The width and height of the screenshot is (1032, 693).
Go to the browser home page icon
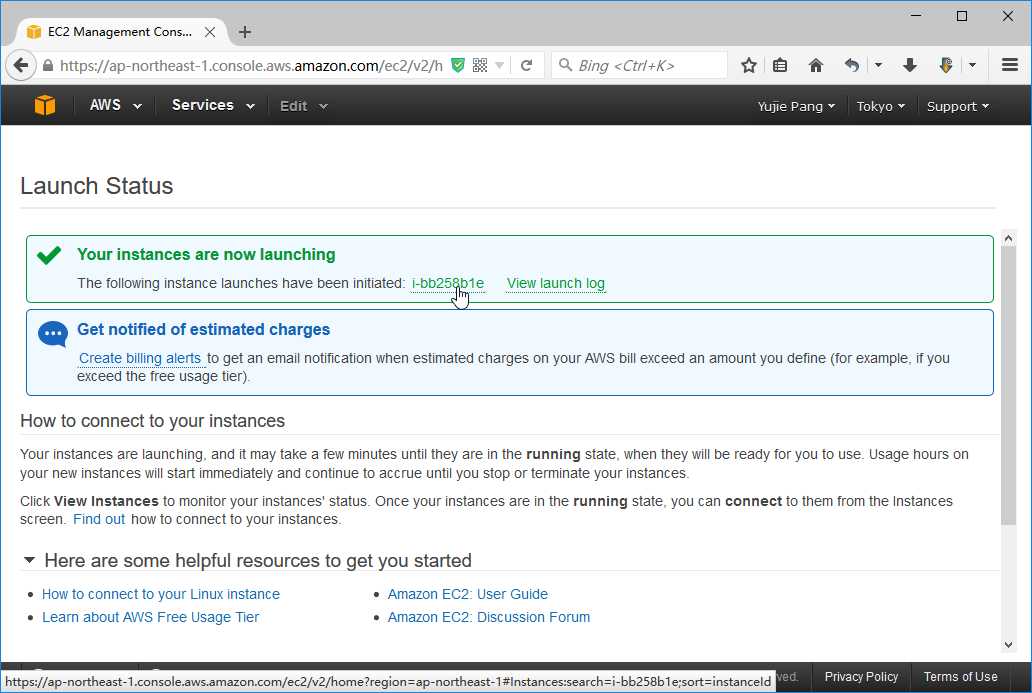pyautogui.click(x=815, y=65)
